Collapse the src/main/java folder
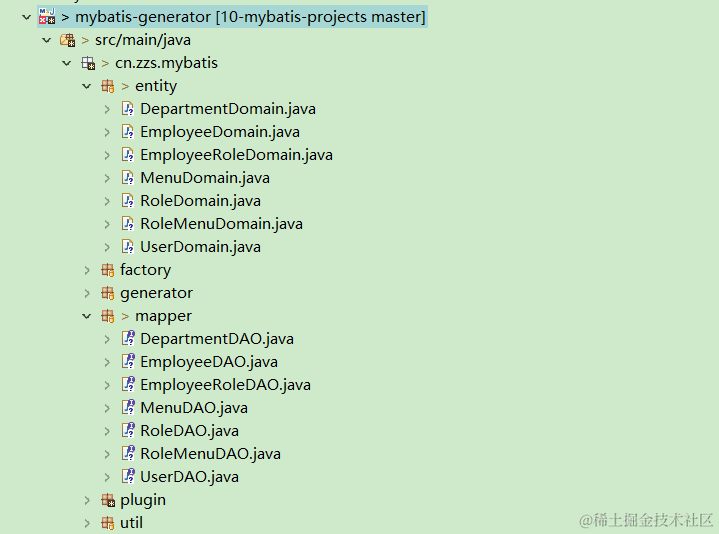719x534 pixels. pos(47,40)
